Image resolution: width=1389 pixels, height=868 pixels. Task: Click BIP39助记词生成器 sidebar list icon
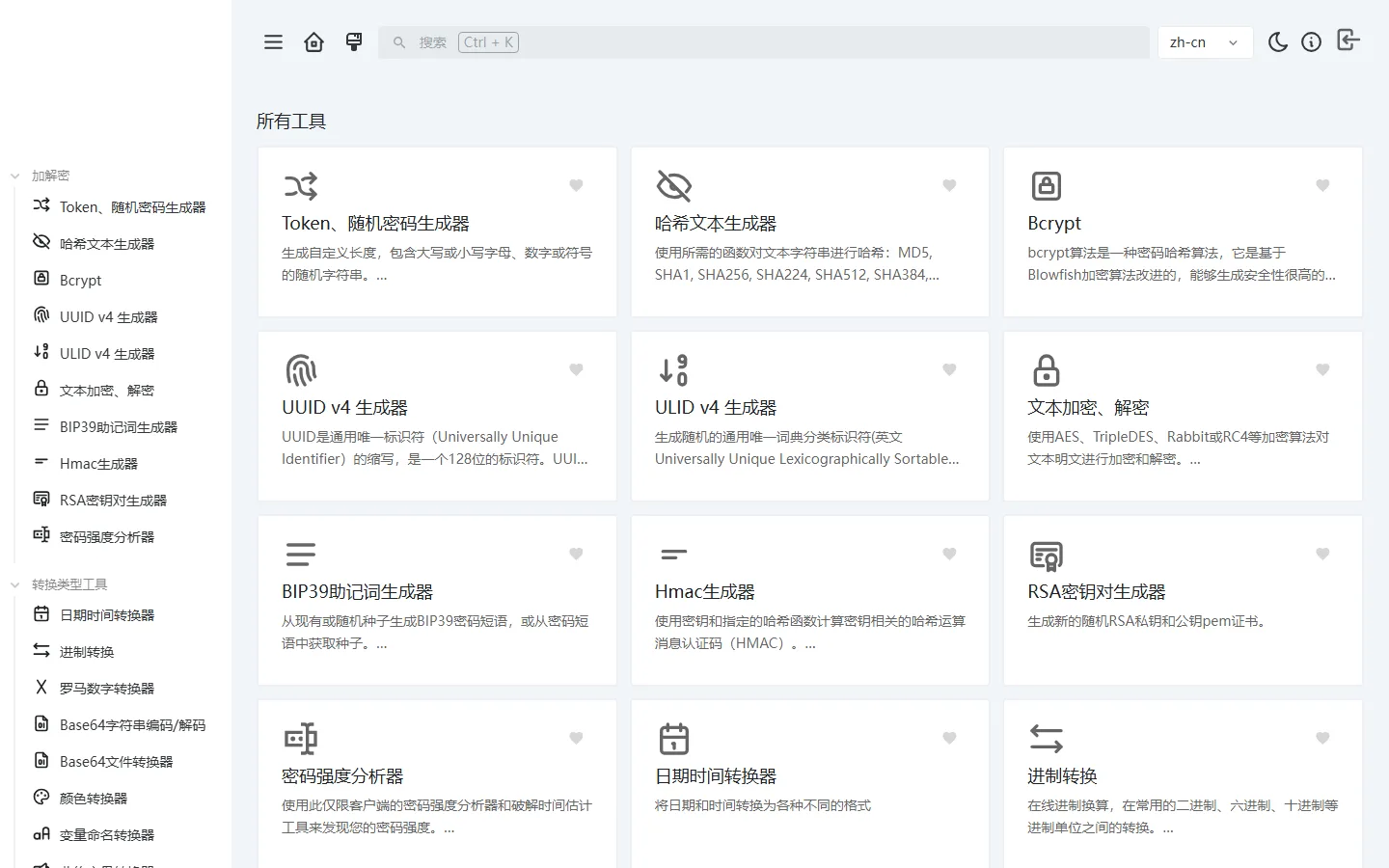41,425
